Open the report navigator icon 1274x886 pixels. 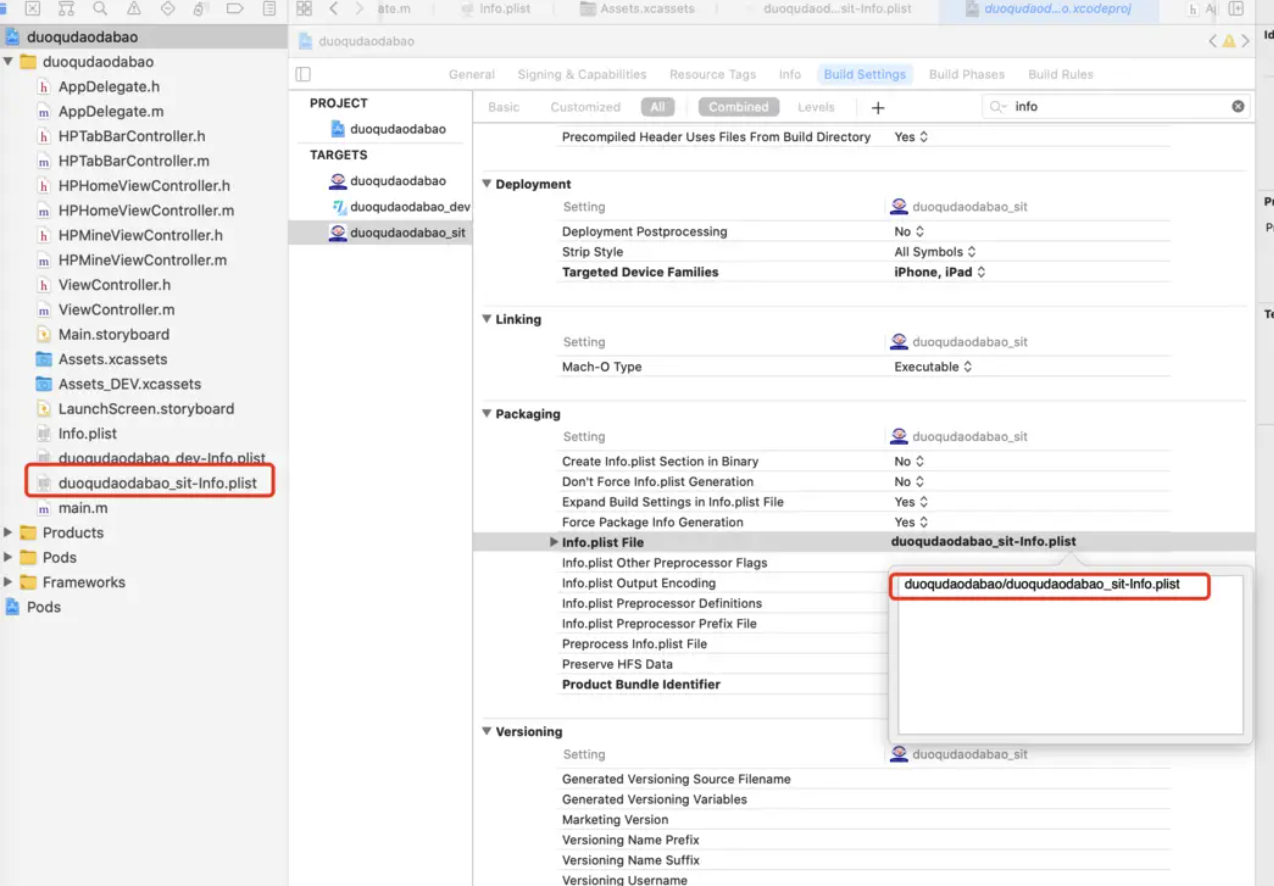tap(269, 9)
